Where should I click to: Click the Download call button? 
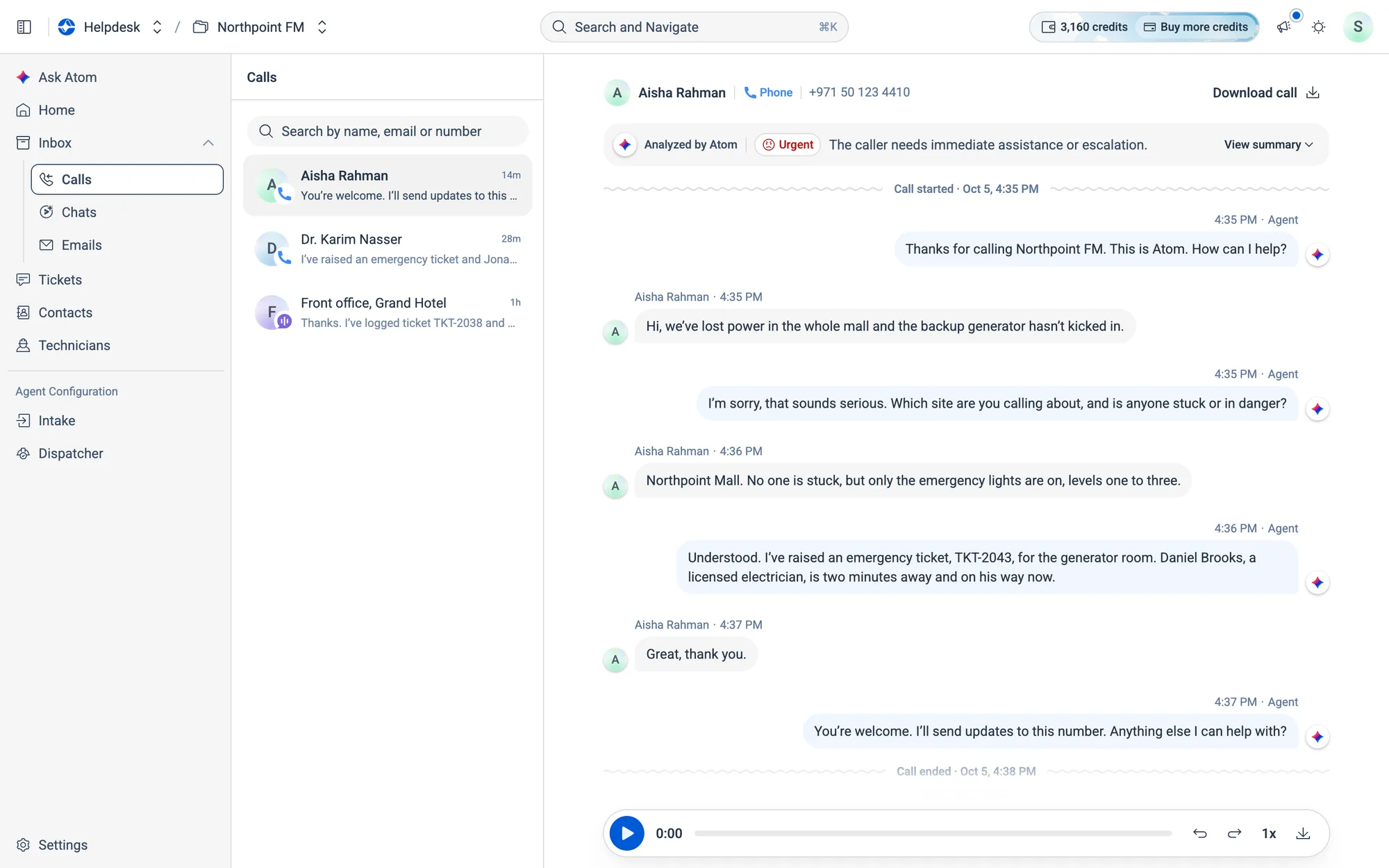1266,93
